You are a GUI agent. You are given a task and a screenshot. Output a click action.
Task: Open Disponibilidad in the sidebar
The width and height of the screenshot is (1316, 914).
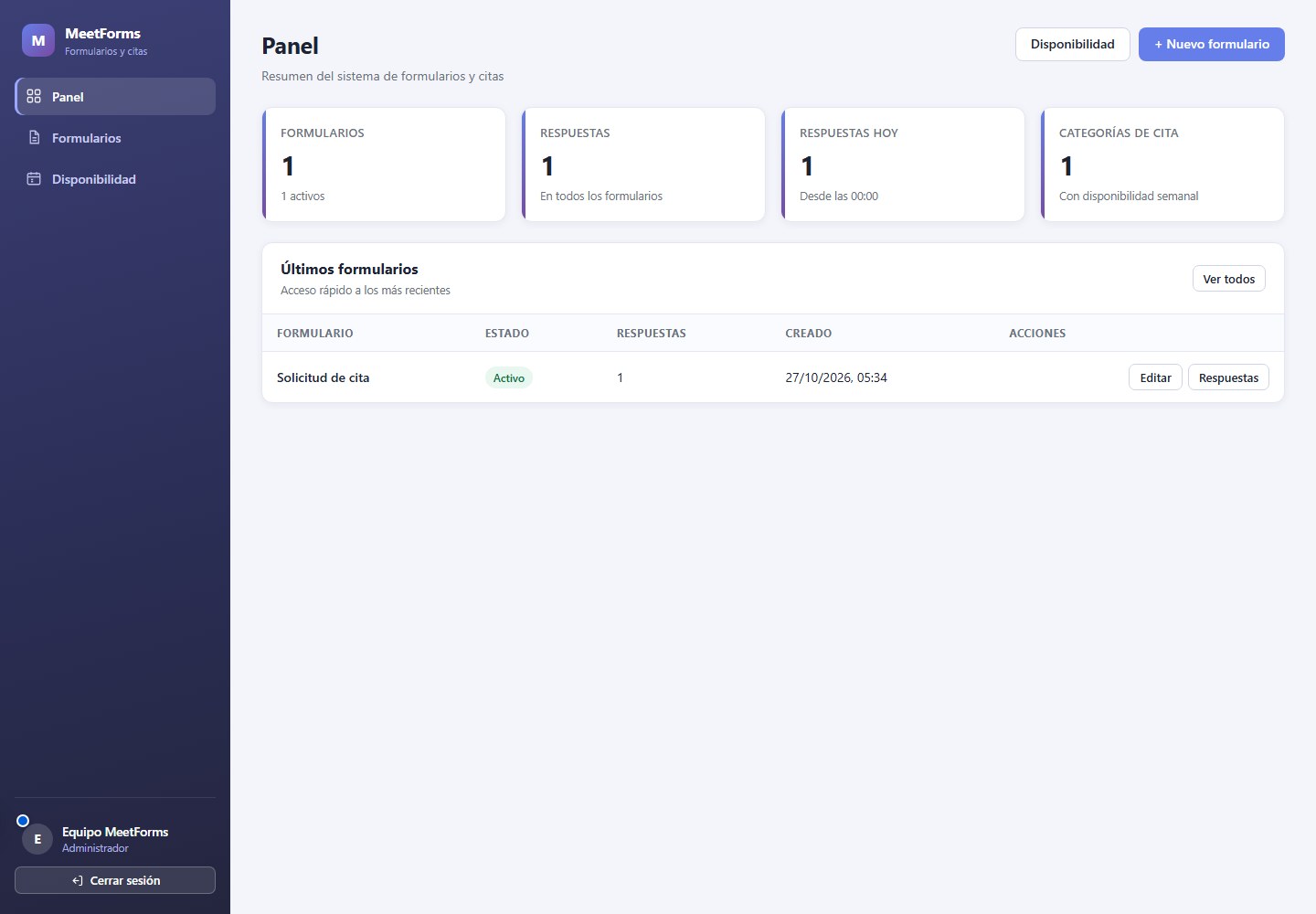pyautogui.click(x=115, y=179)
